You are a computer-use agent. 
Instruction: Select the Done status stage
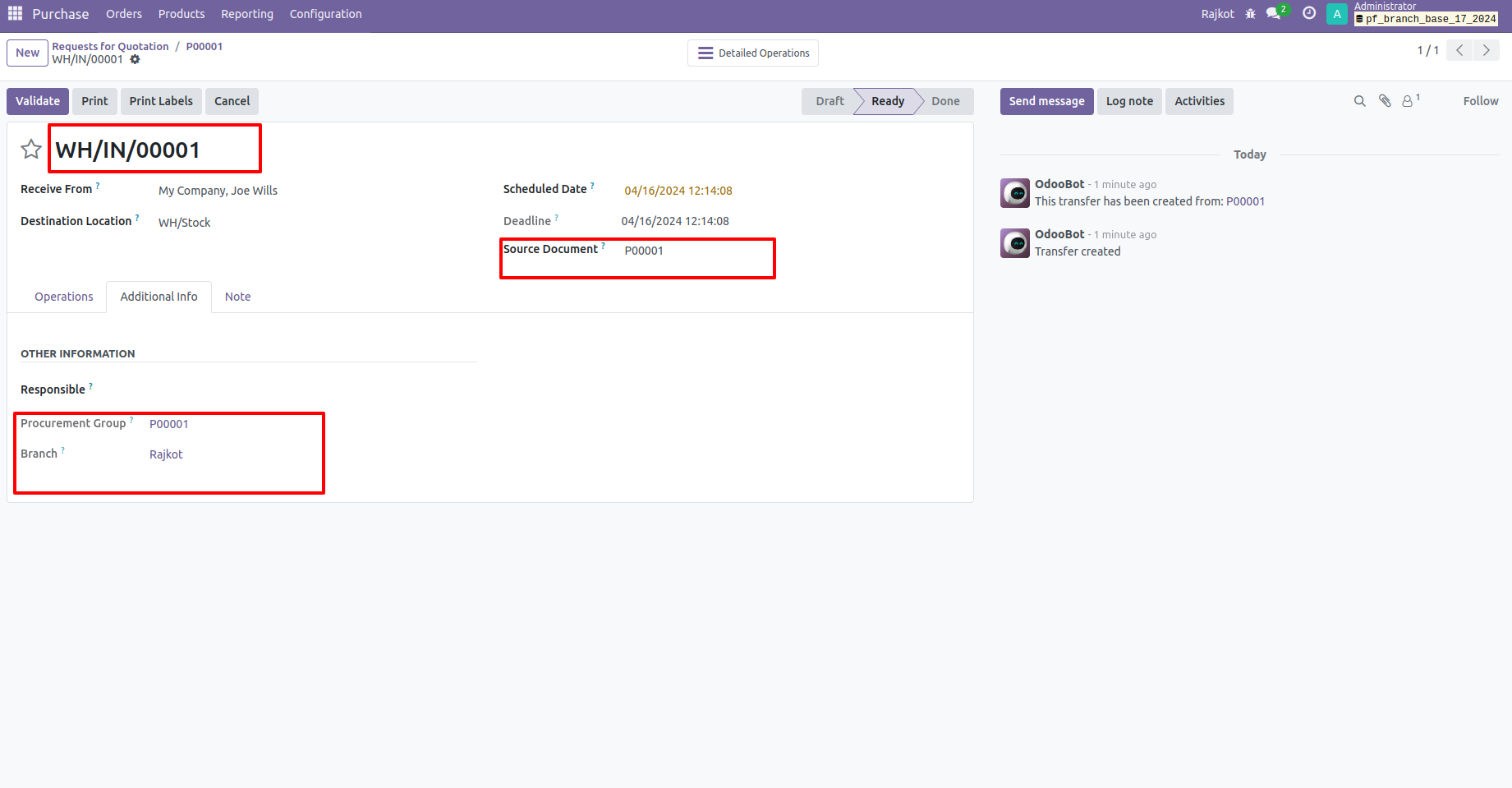click(945, 101)
